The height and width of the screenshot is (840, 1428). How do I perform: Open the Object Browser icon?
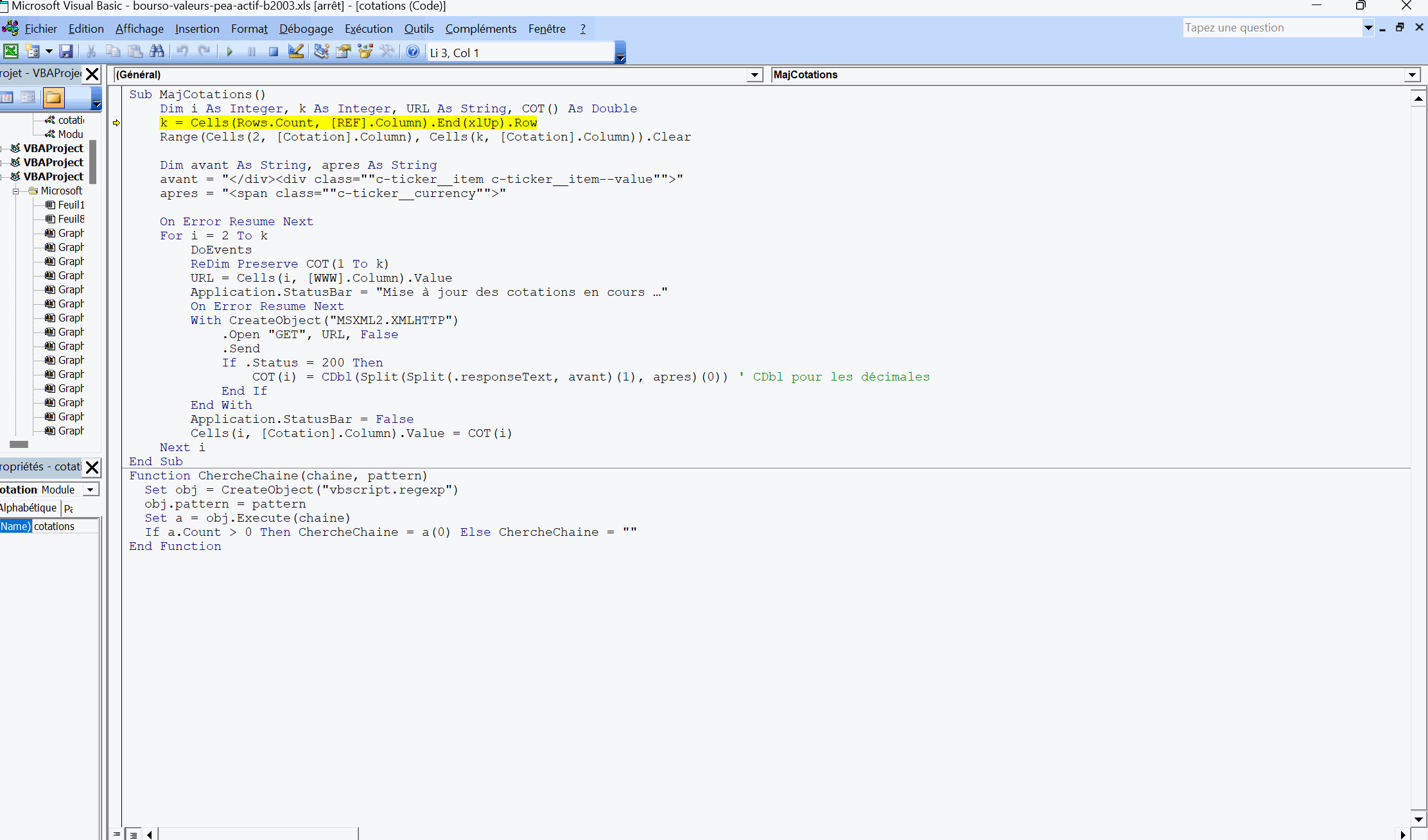coord(365,52)
